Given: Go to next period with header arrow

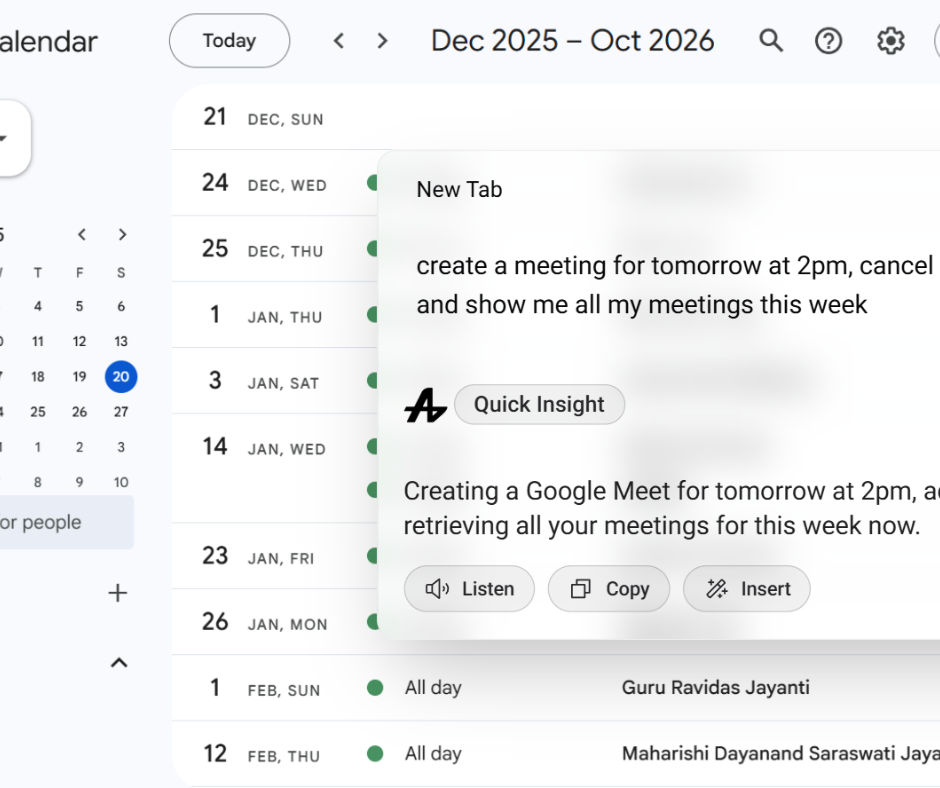Looking at the screenshot, I should (382, 41).
